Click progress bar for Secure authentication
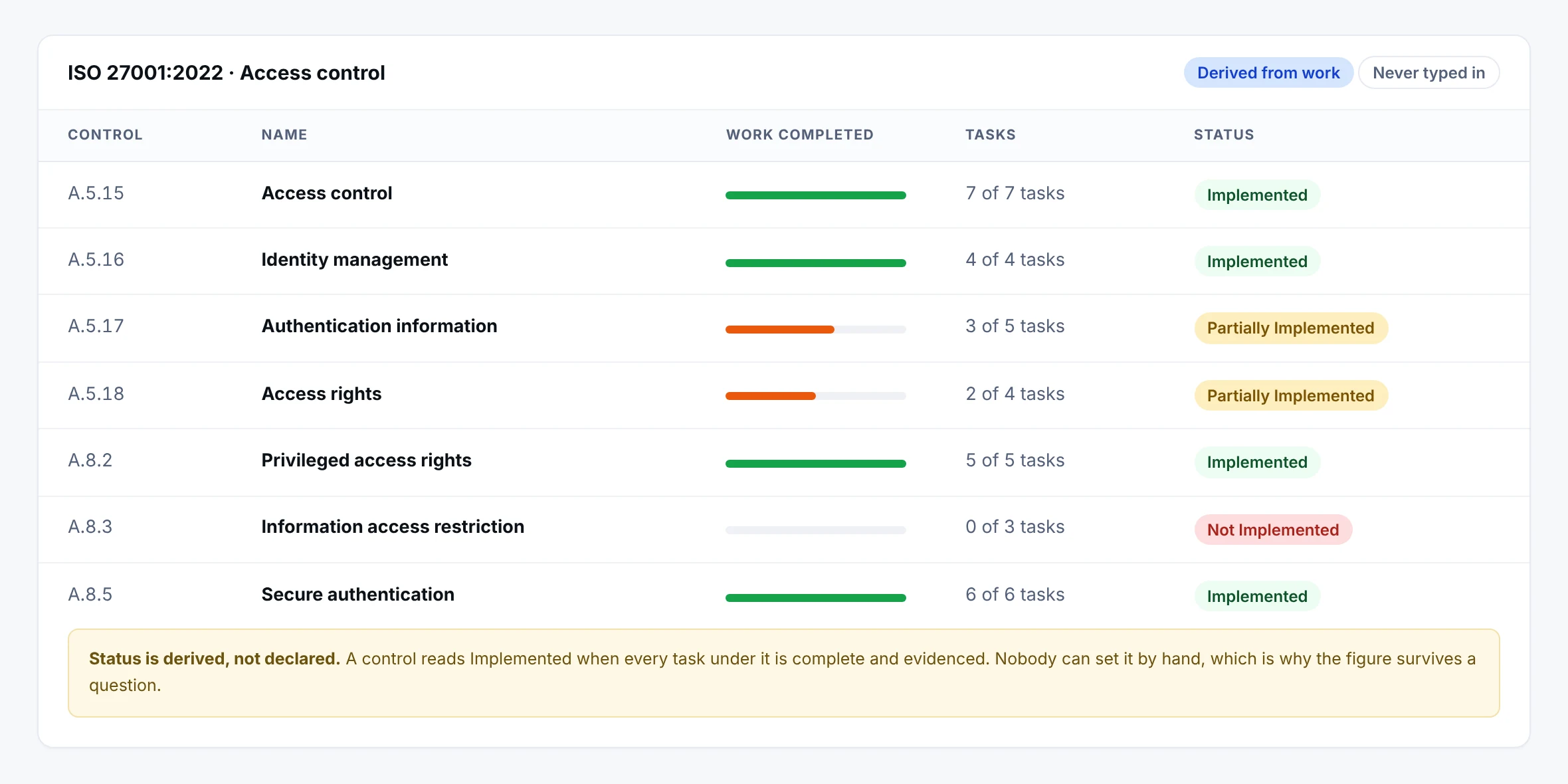1568x784 pixels. click(x=816, y=598)
